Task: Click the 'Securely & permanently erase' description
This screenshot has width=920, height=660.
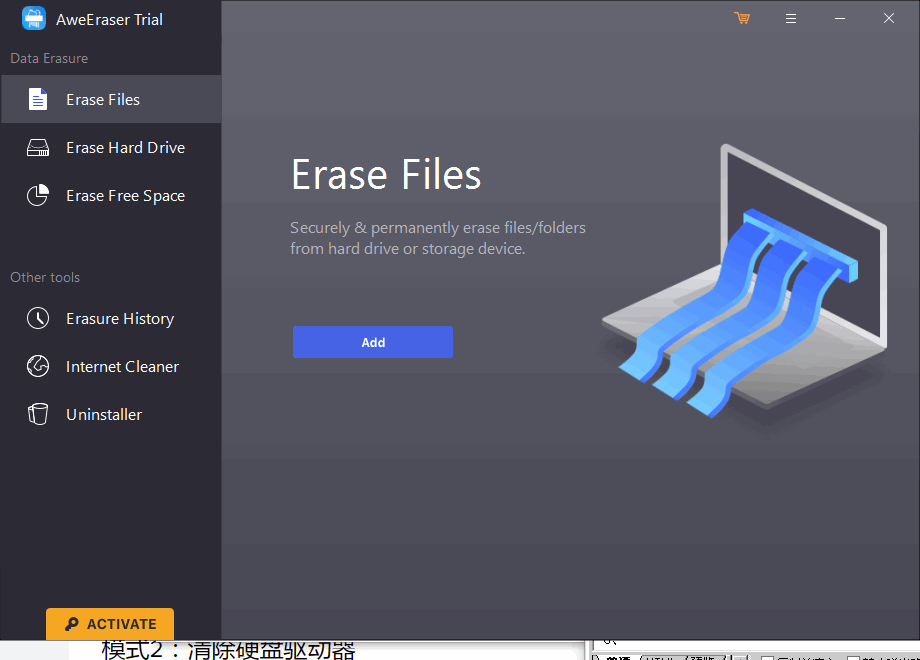Action: pyautogui.click(x=438, y=238)
